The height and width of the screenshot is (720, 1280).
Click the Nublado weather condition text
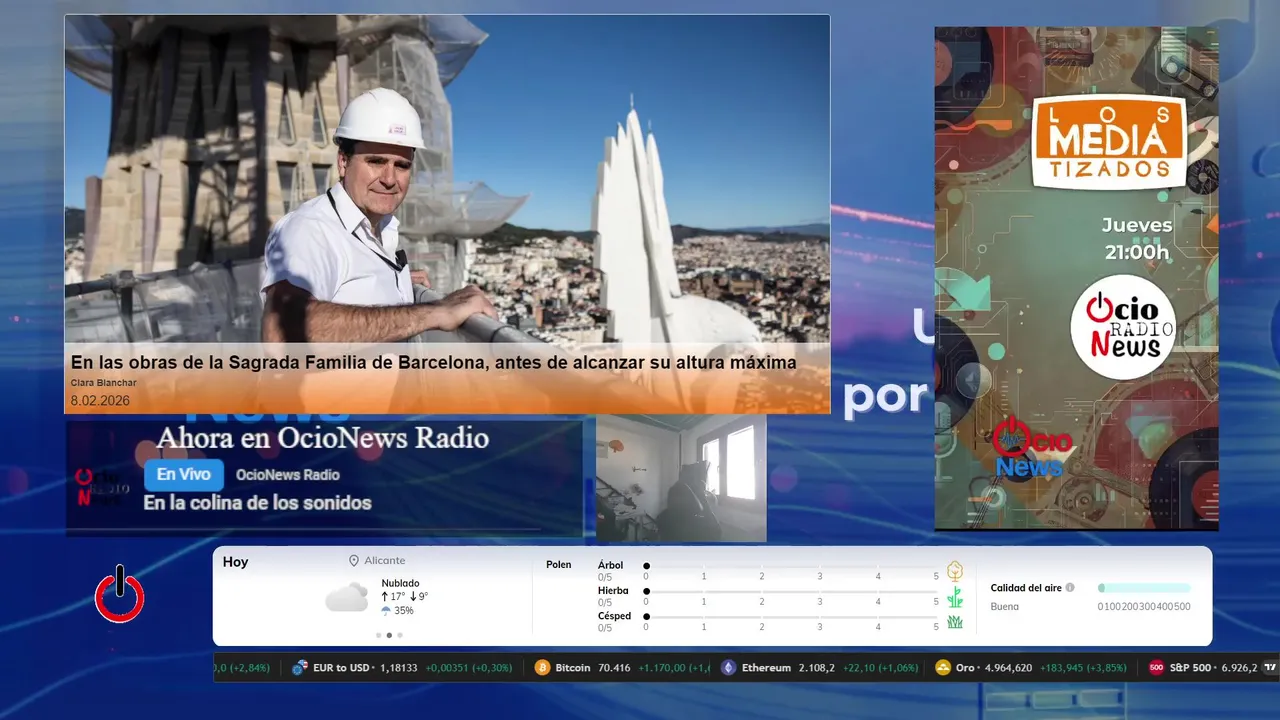[400, 583]
